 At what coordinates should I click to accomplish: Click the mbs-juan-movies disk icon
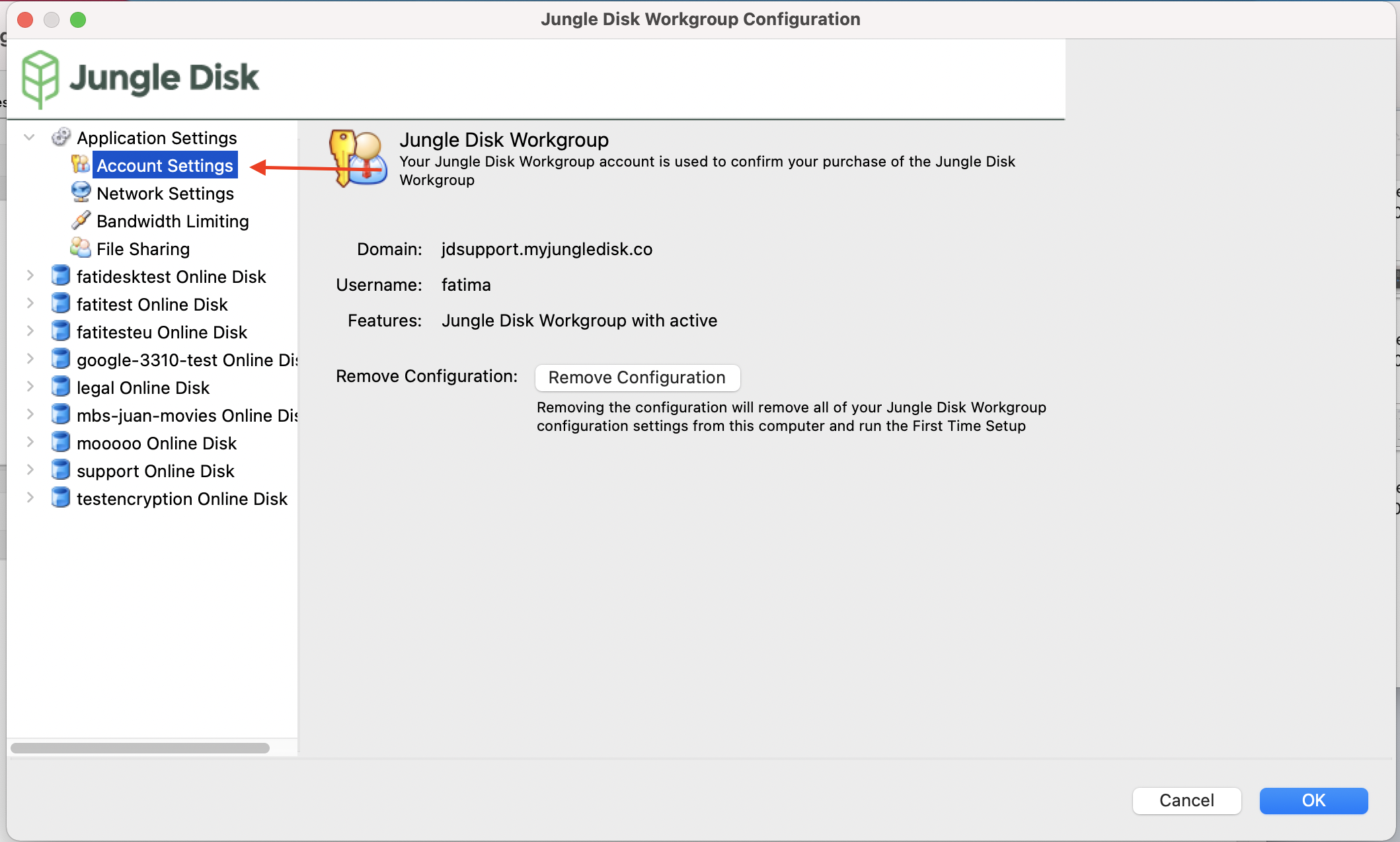tap(61, 414)
